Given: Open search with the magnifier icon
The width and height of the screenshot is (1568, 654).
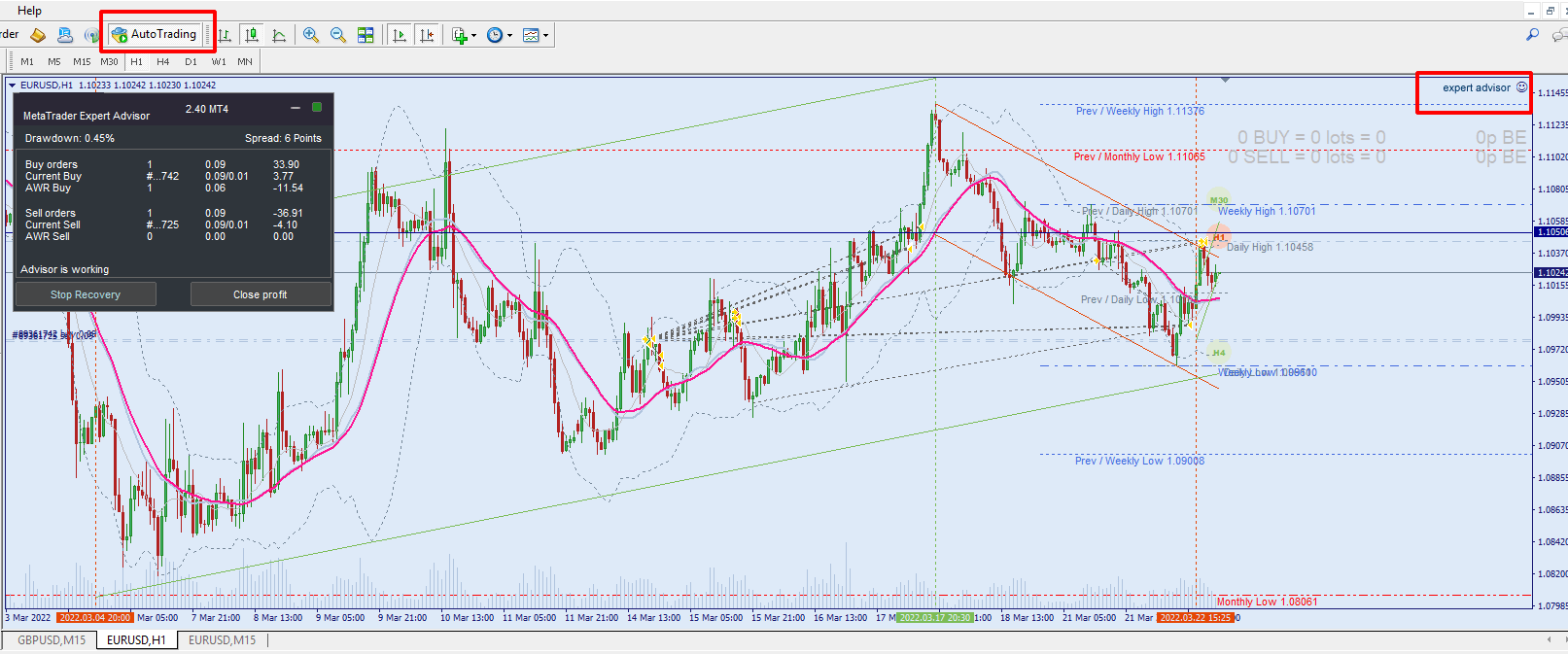Looking at the screenshot, I should (x=1533, y=34).
